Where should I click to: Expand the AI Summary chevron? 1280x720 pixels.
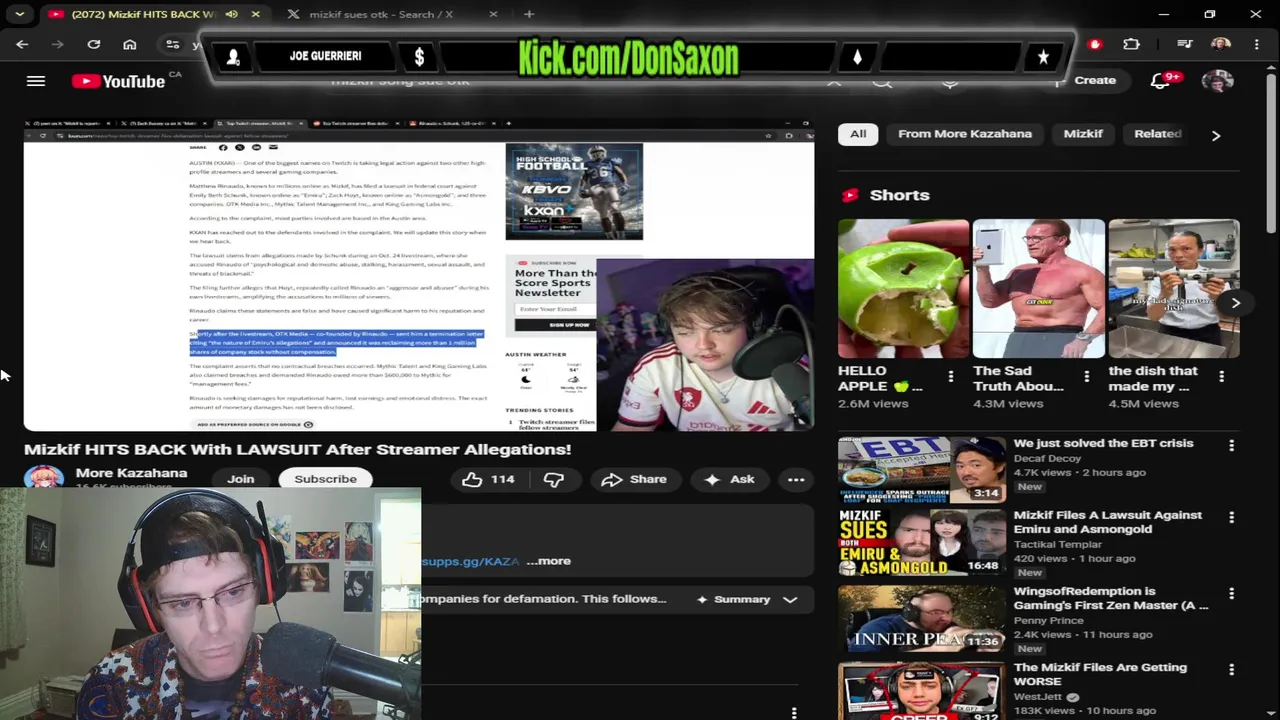click(790, 599)
